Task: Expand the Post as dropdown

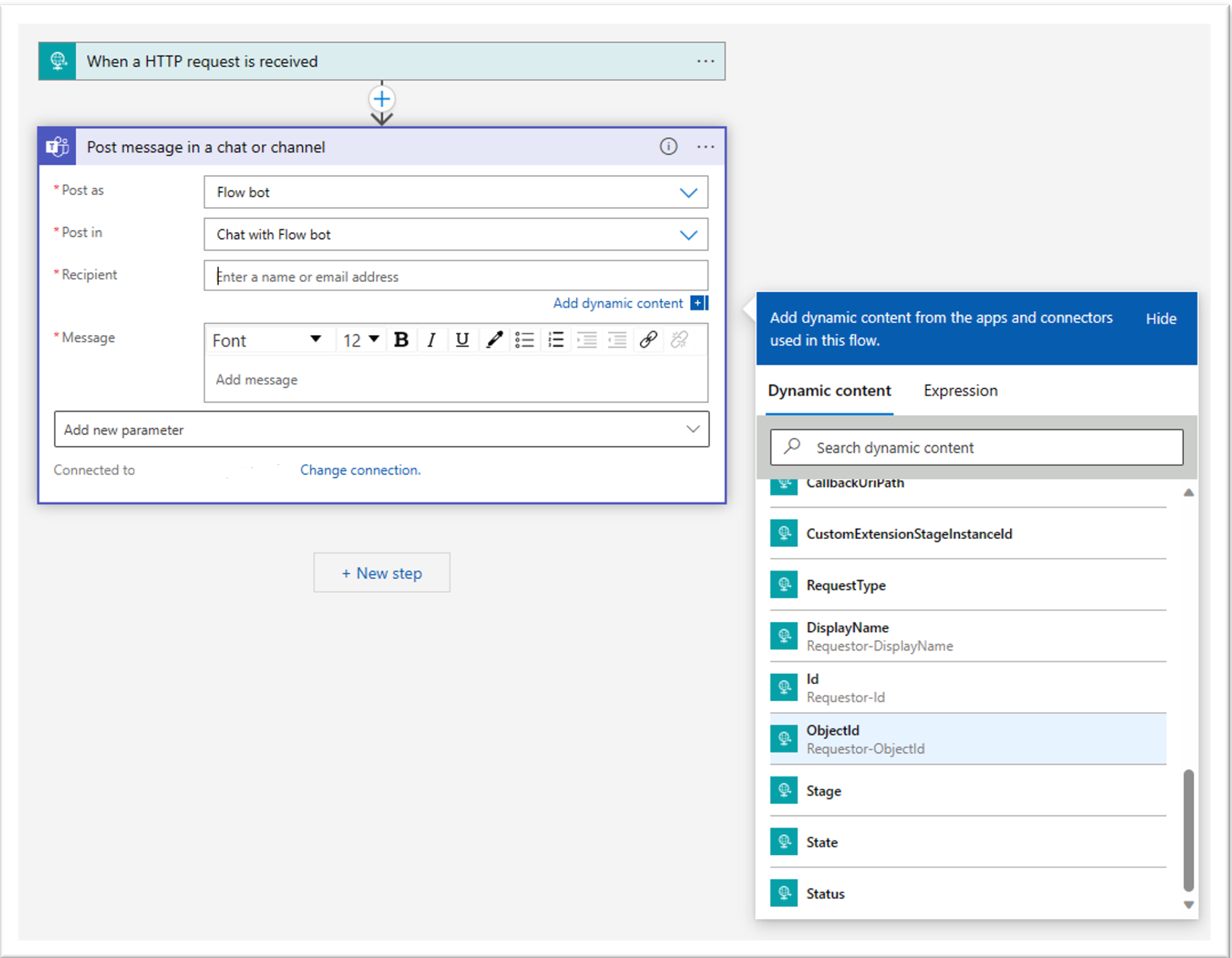Action: tap(688, 193)
